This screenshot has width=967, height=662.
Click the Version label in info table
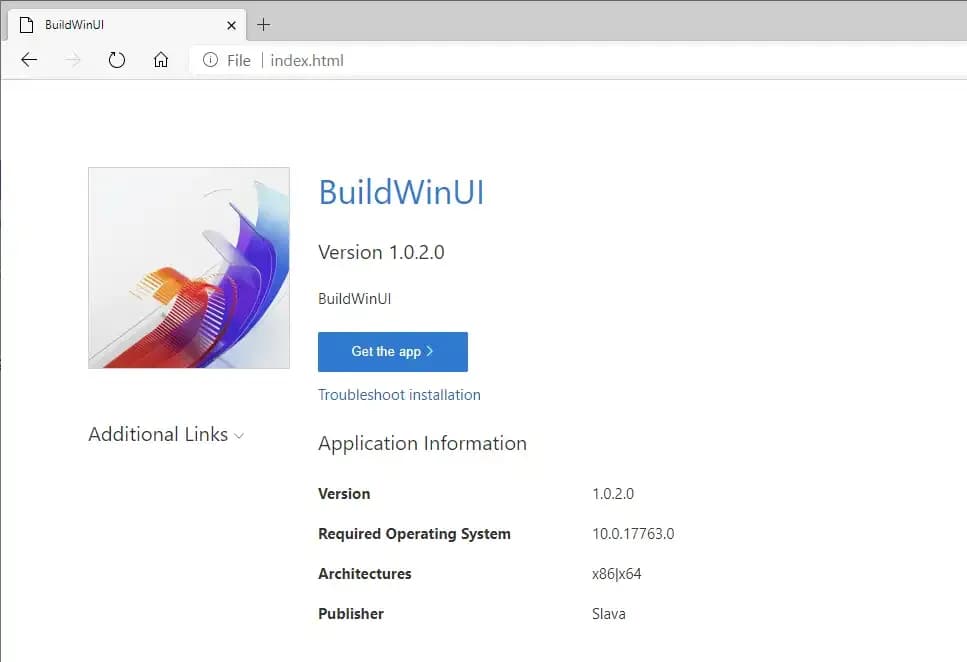344,494
